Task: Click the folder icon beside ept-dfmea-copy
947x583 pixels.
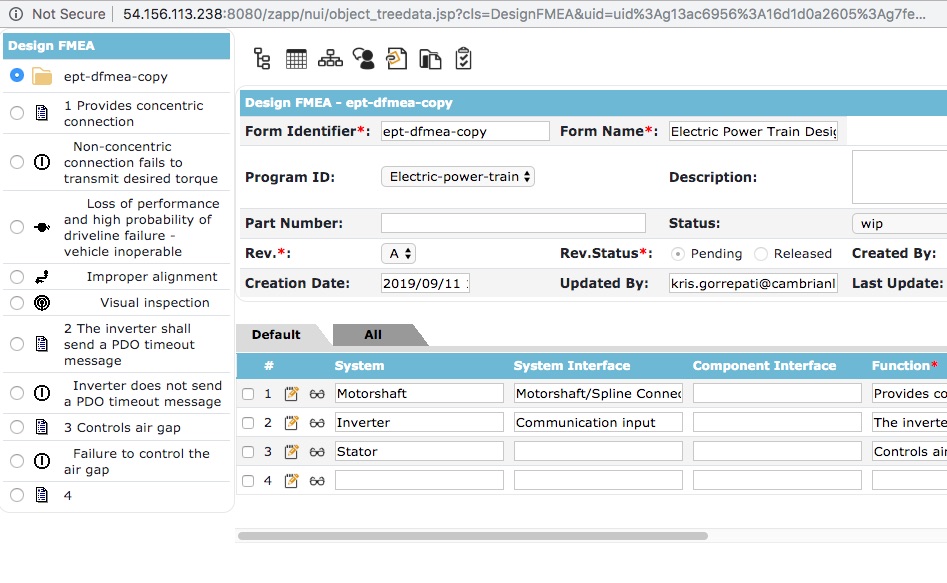Action: (x=42, y=77)
